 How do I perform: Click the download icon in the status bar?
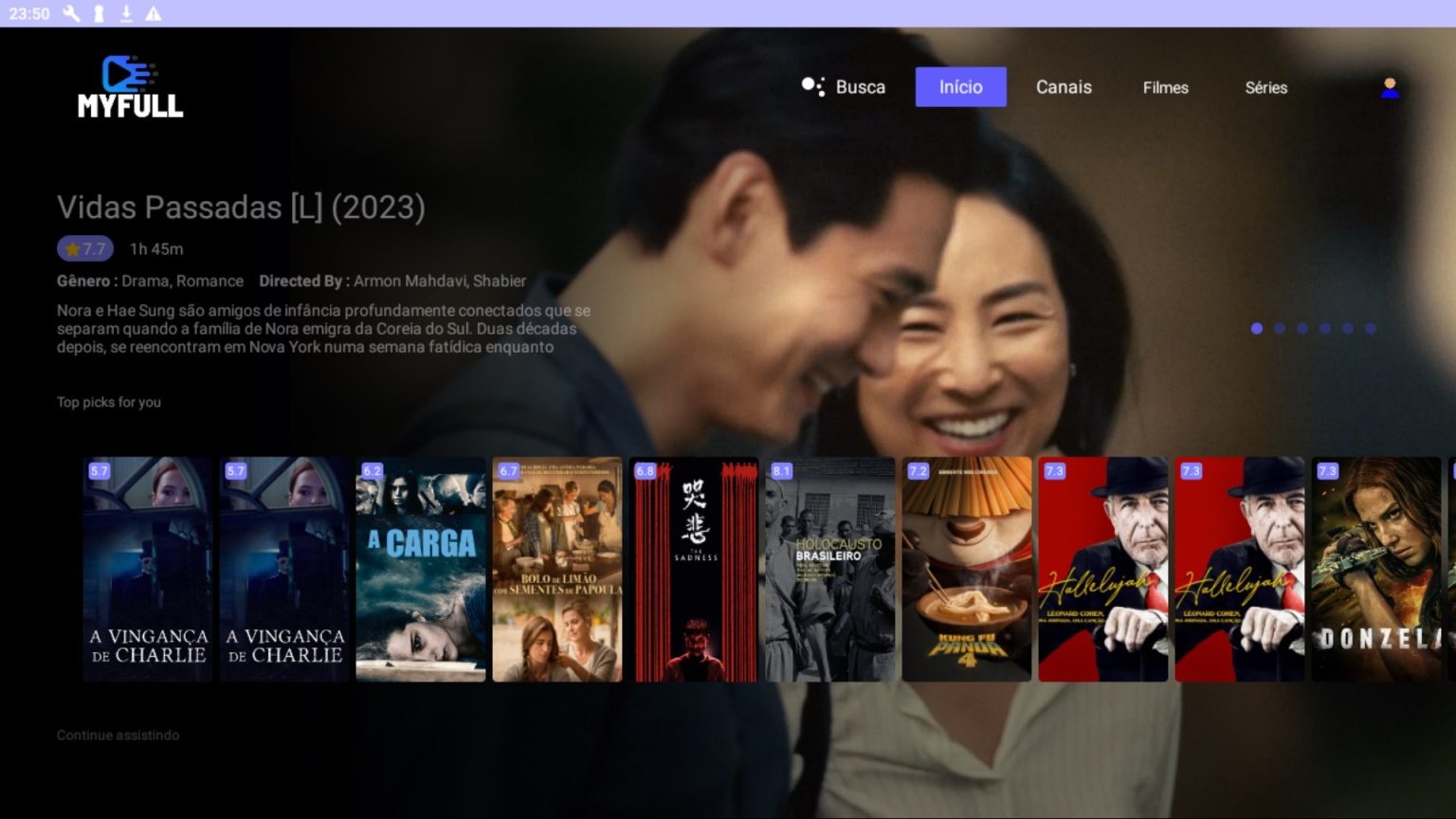click(124, 14)
